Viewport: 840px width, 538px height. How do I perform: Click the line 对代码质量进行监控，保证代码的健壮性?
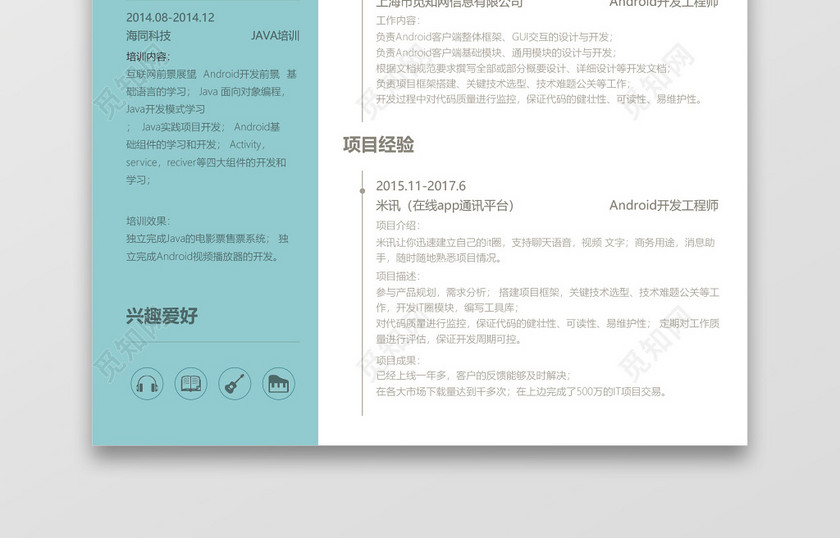[x=548, y=324]
